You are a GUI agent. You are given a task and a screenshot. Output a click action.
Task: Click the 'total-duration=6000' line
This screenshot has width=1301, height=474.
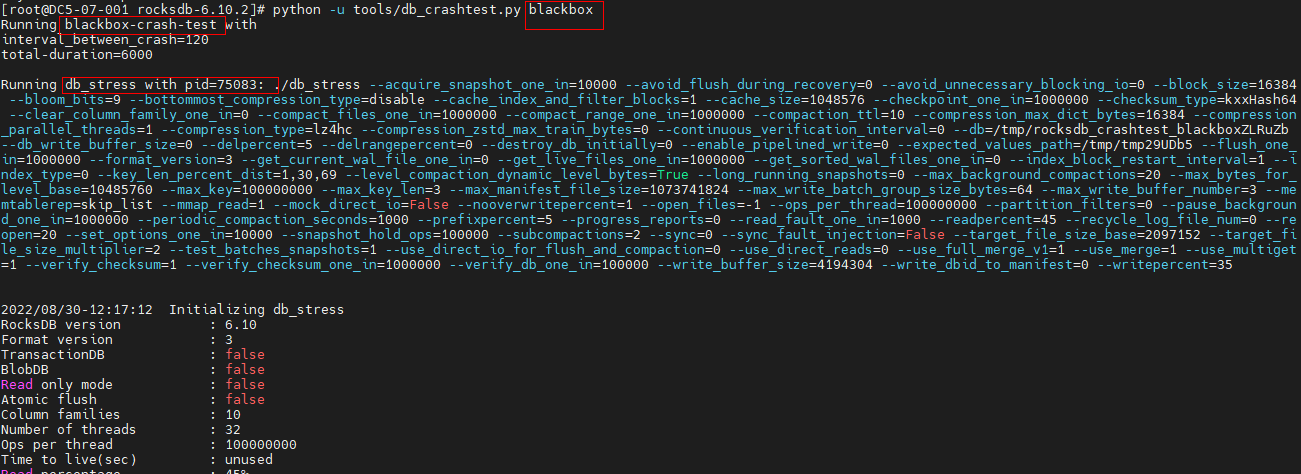77,54
